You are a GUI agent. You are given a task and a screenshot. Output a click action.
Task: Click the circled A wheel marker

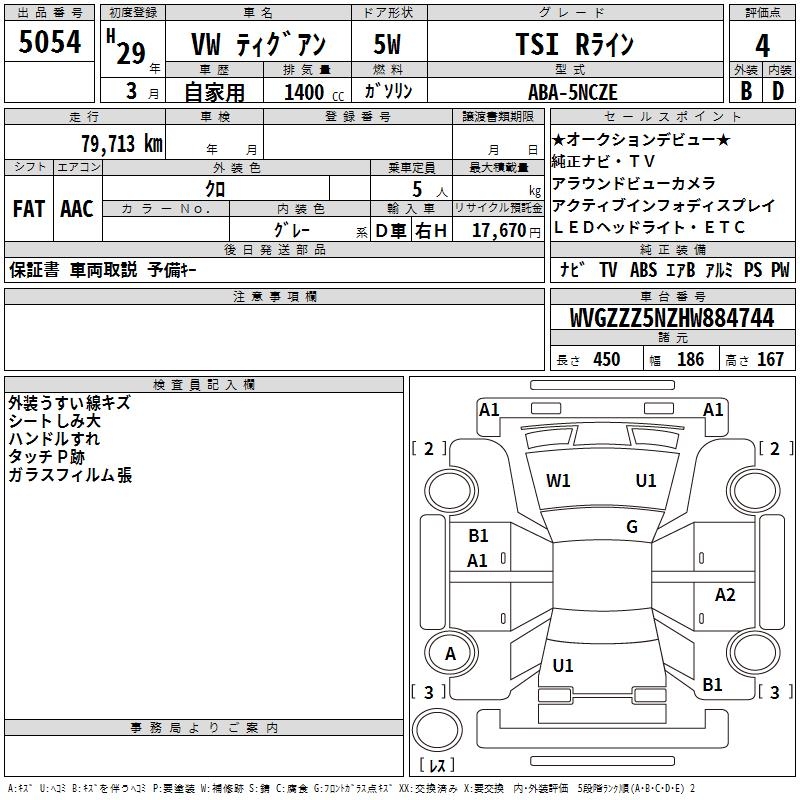coord(450,654)
